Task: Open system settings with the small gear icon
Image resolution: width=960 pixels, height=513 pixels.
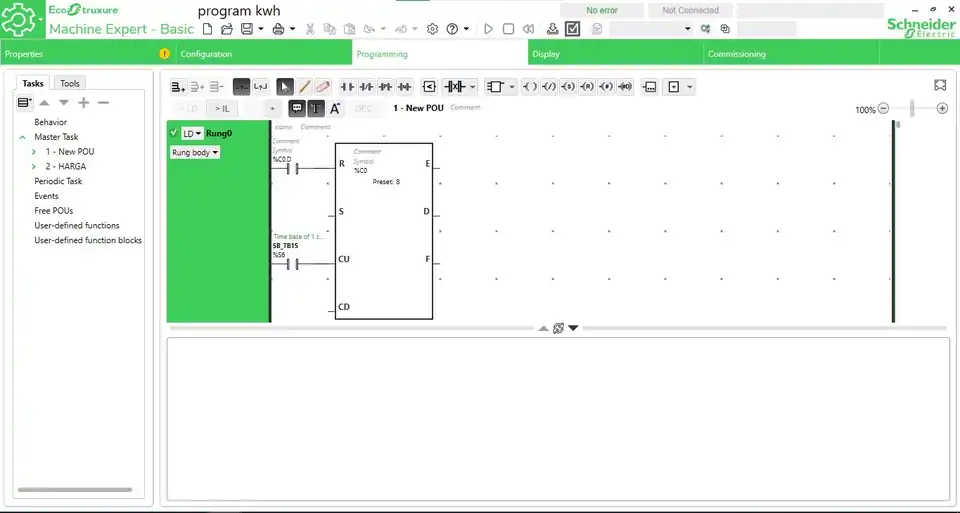Action: pyautogui.click(x=432, y=29)
